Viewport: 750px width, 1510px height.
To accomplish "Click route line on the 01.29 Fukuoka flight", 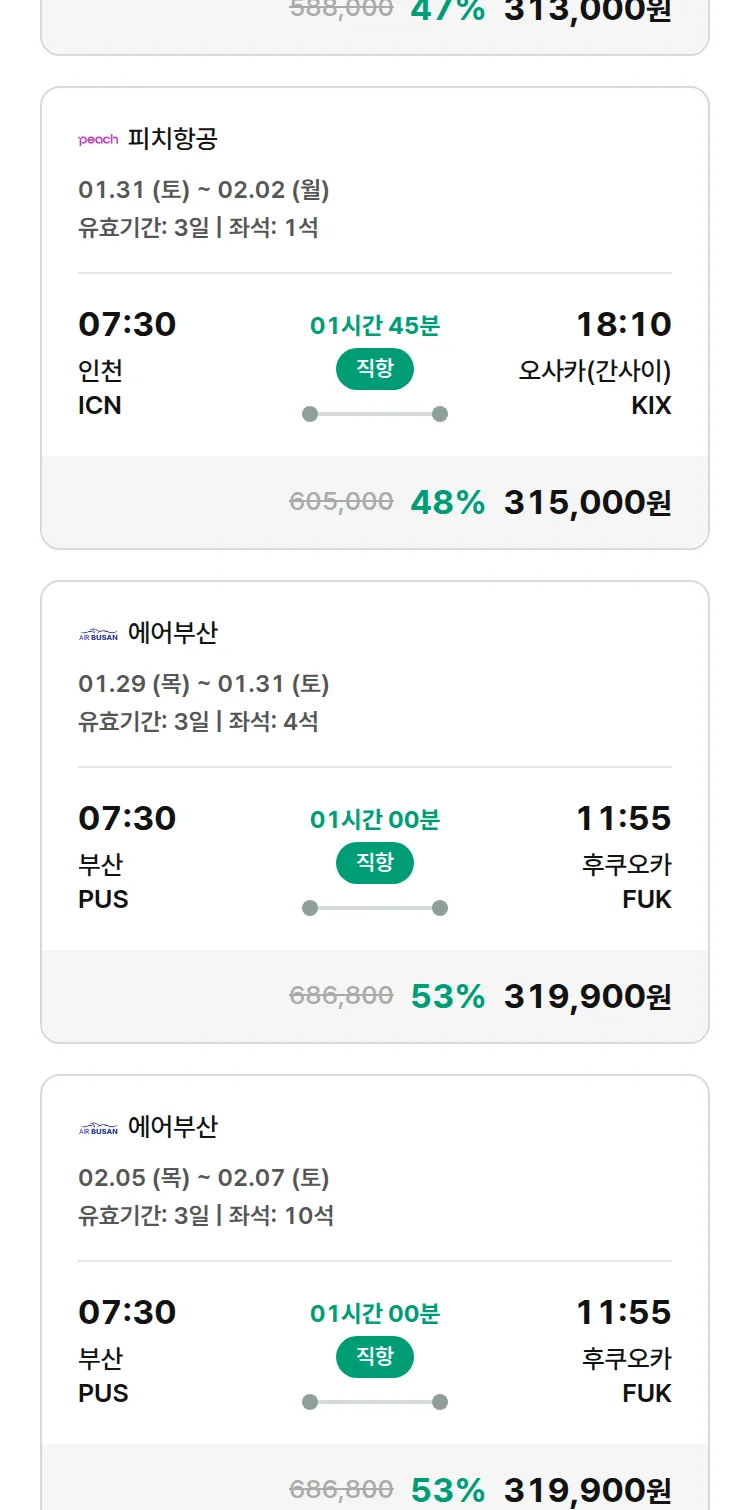I will (x=375, y=908).
